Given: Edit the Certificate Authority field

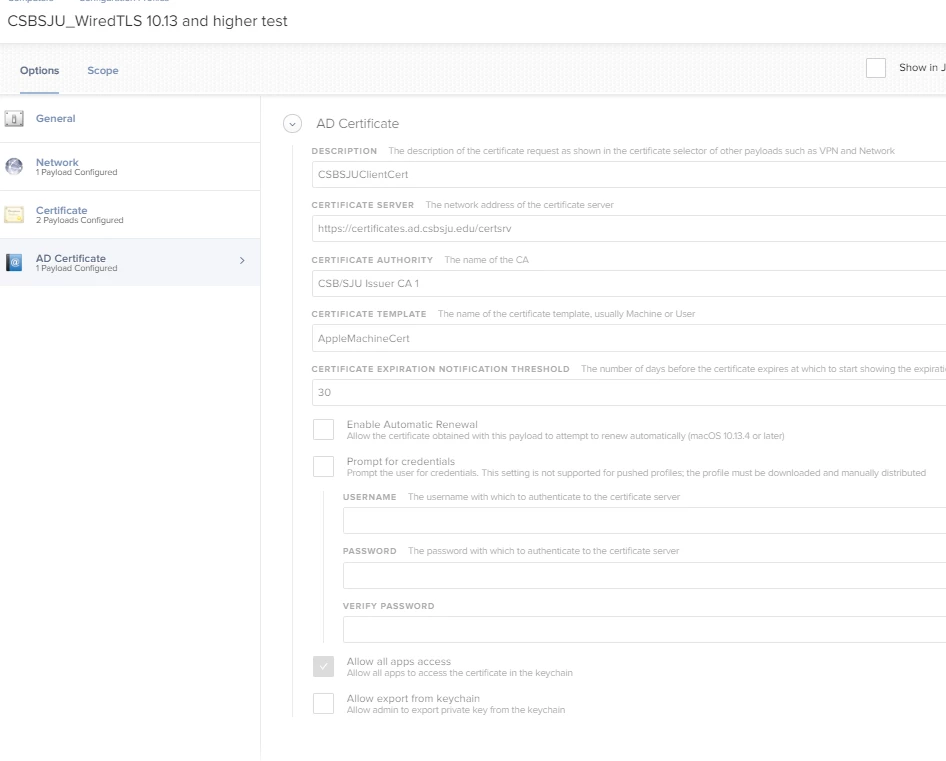Looking at the screenshot, I should point(629,284).
